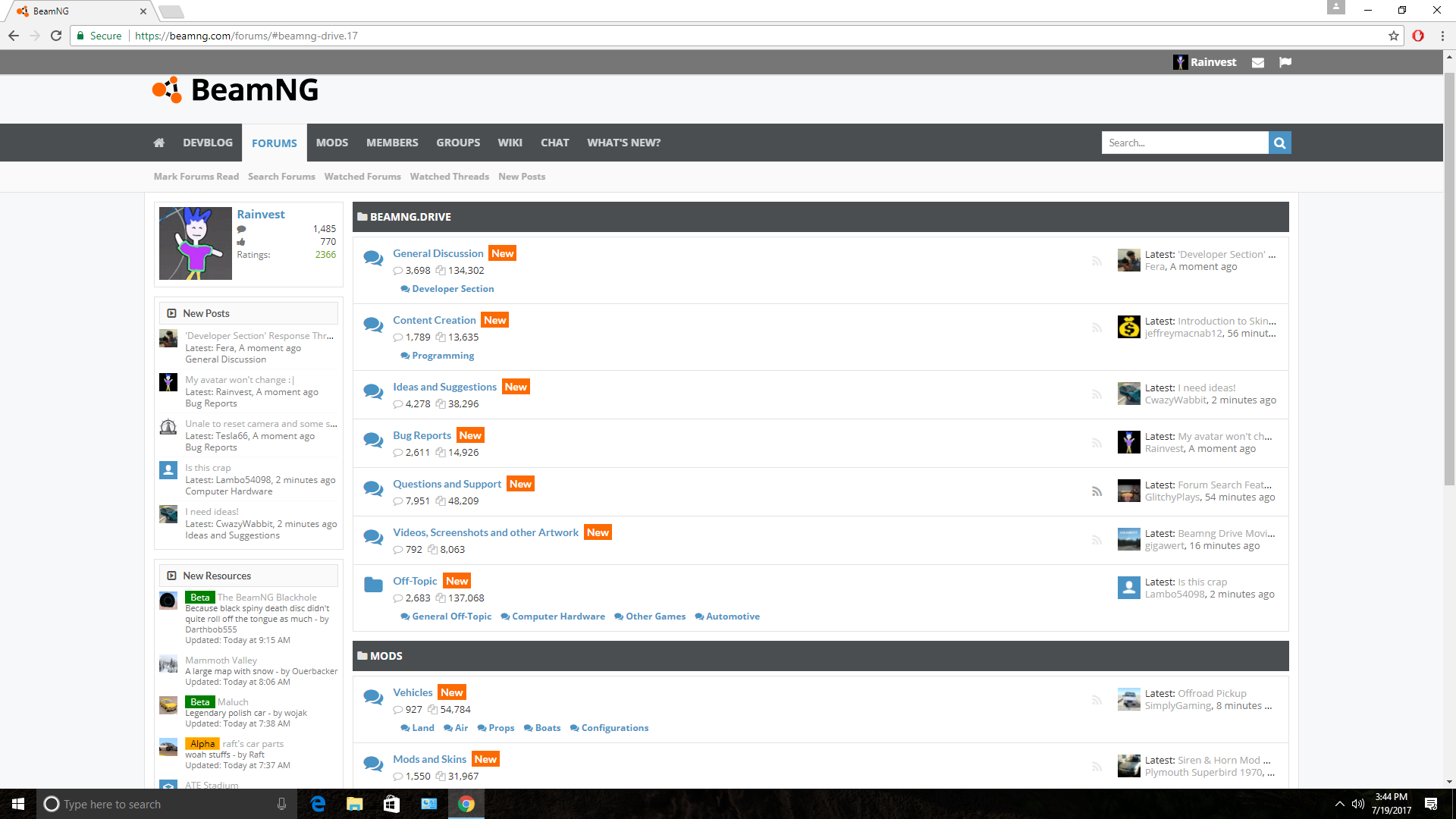Click the page vertical scrollbar

pyautogui.click(x=1449, y=281)
